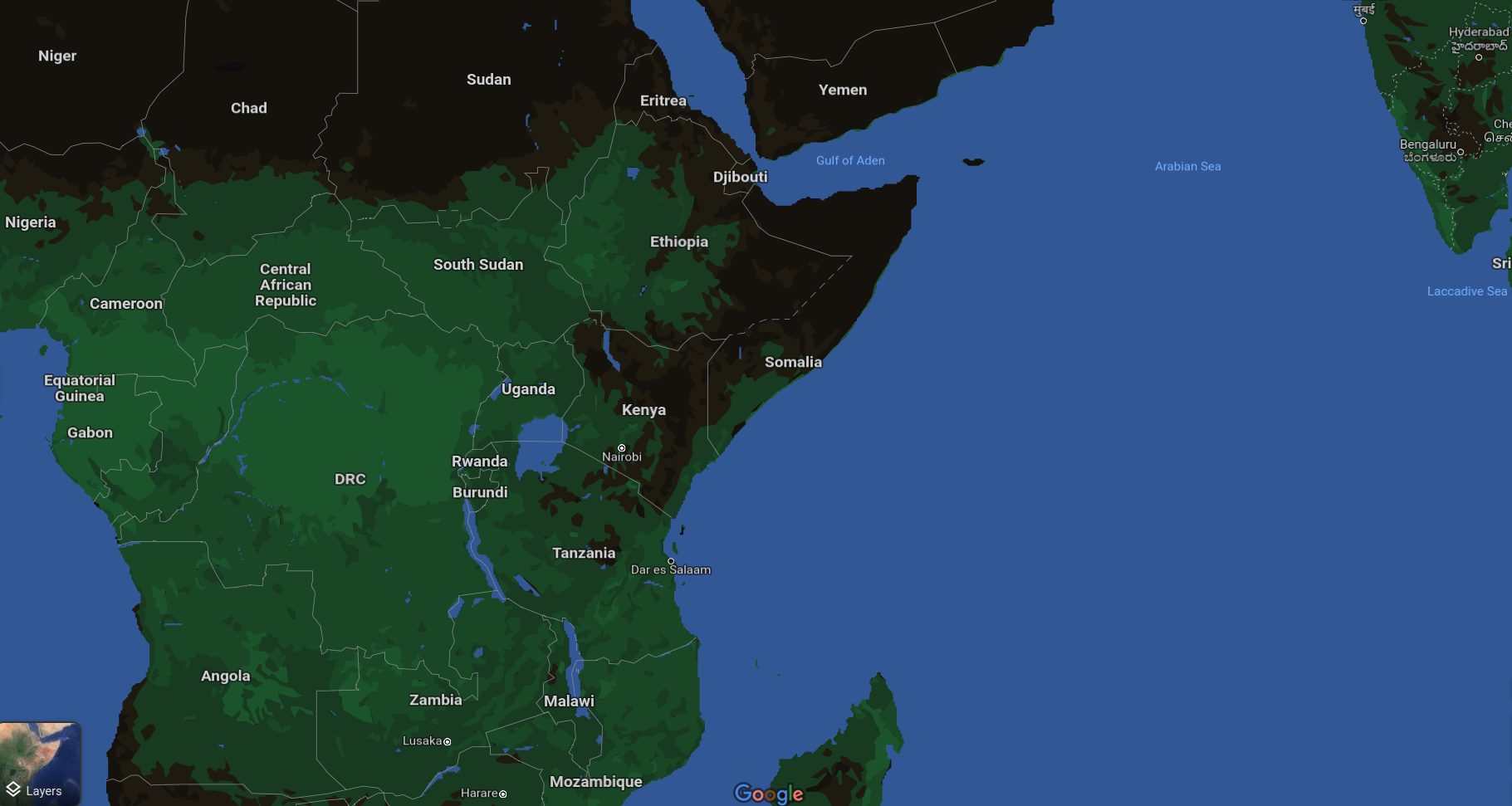
Task: Select the Chad country label
Action: pyautogui.click(x=249, y=108)
